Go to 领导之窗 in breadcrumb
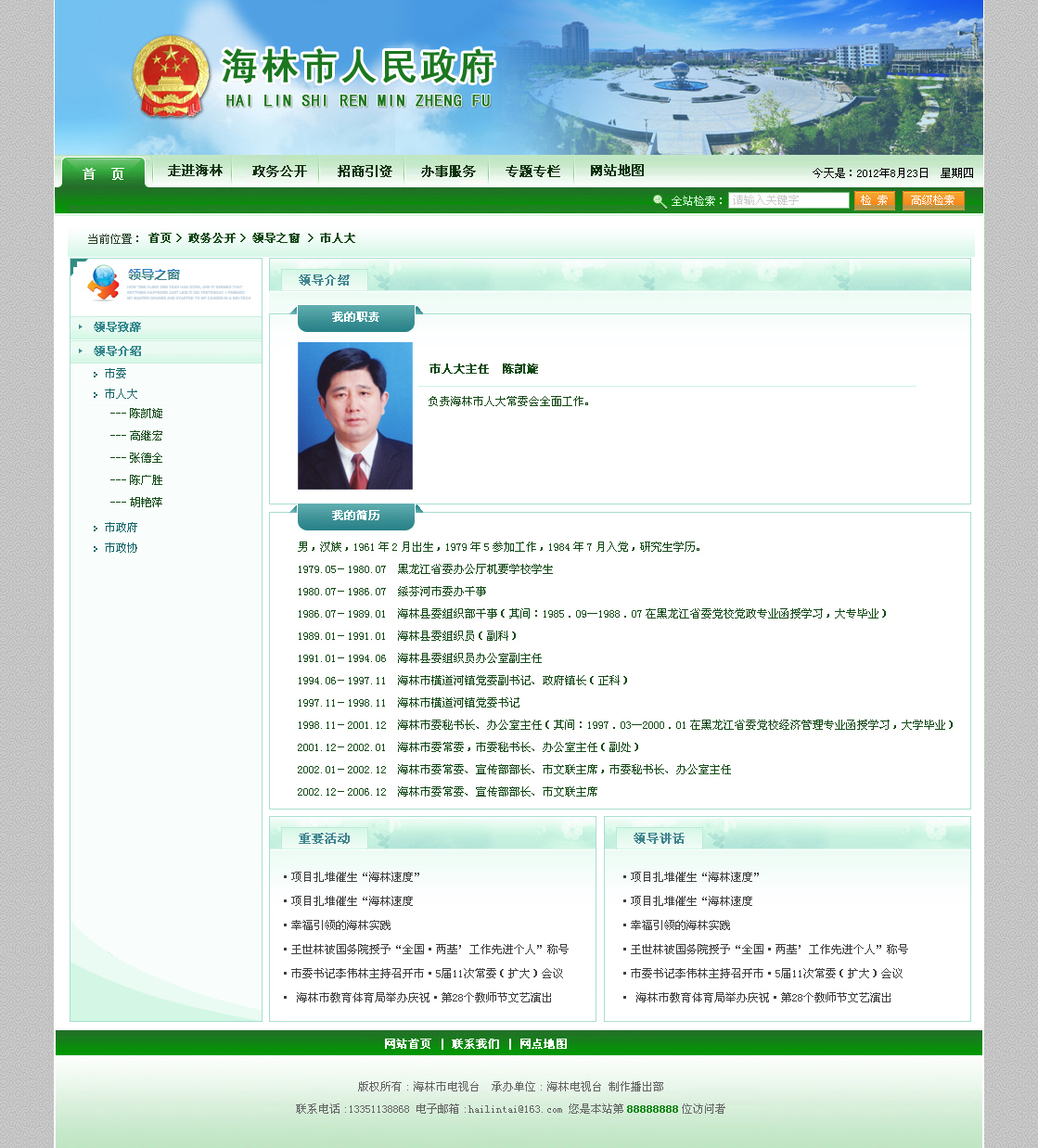The width and height of the screenshot is (1038, 1148). [276, 238]
